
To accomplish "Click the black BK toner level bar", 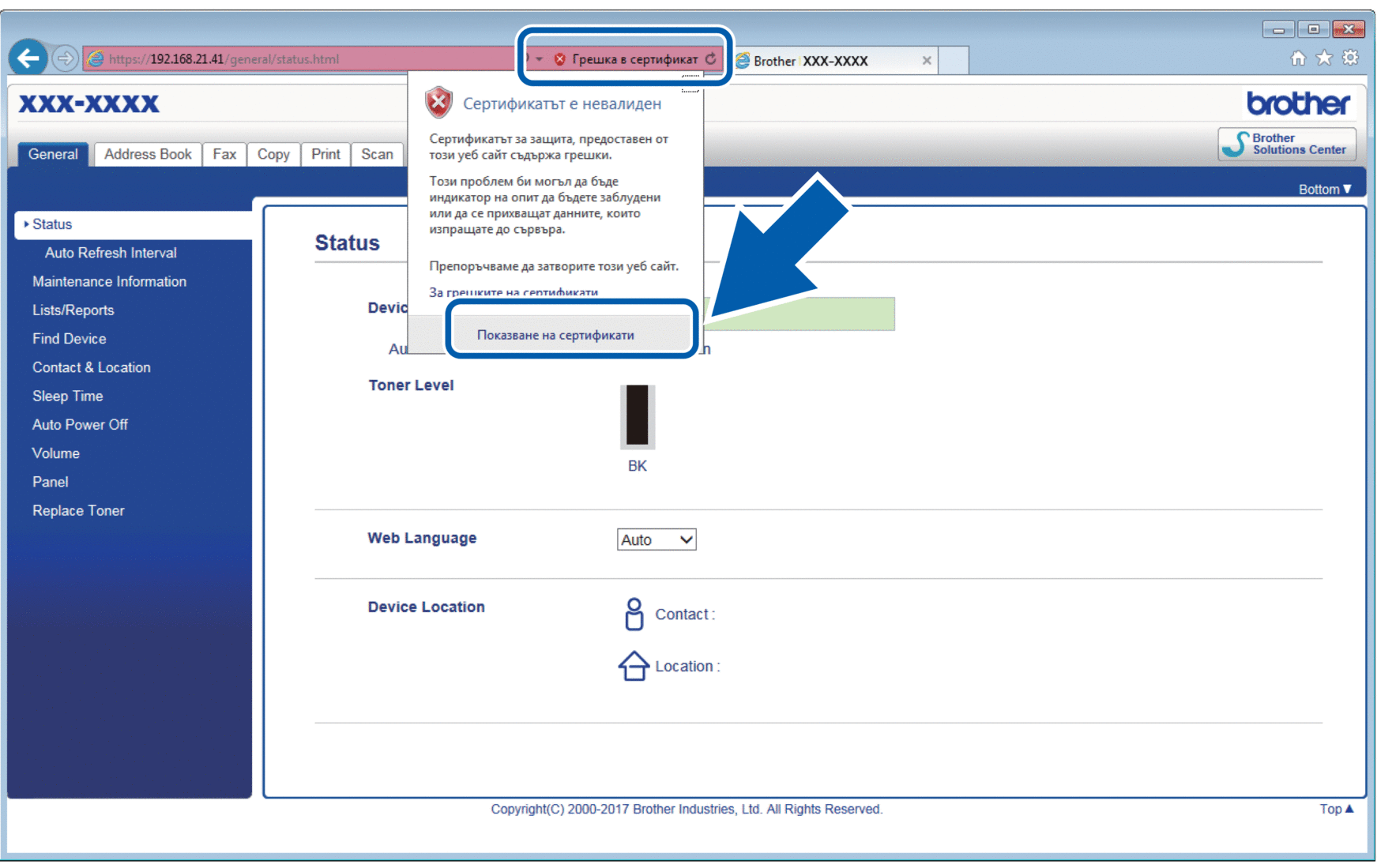I will pyautogui.click(x=637, y=416).
